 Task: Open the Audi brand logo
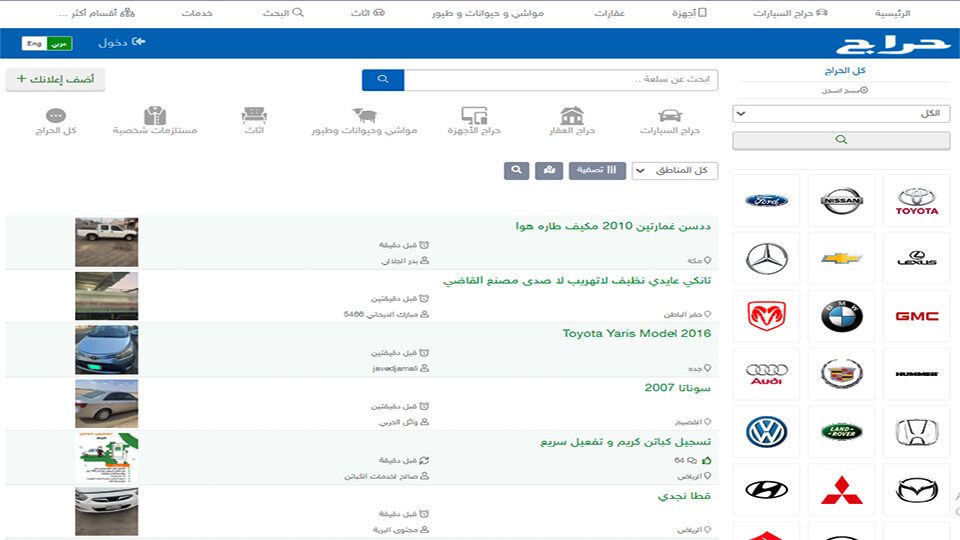766,373
